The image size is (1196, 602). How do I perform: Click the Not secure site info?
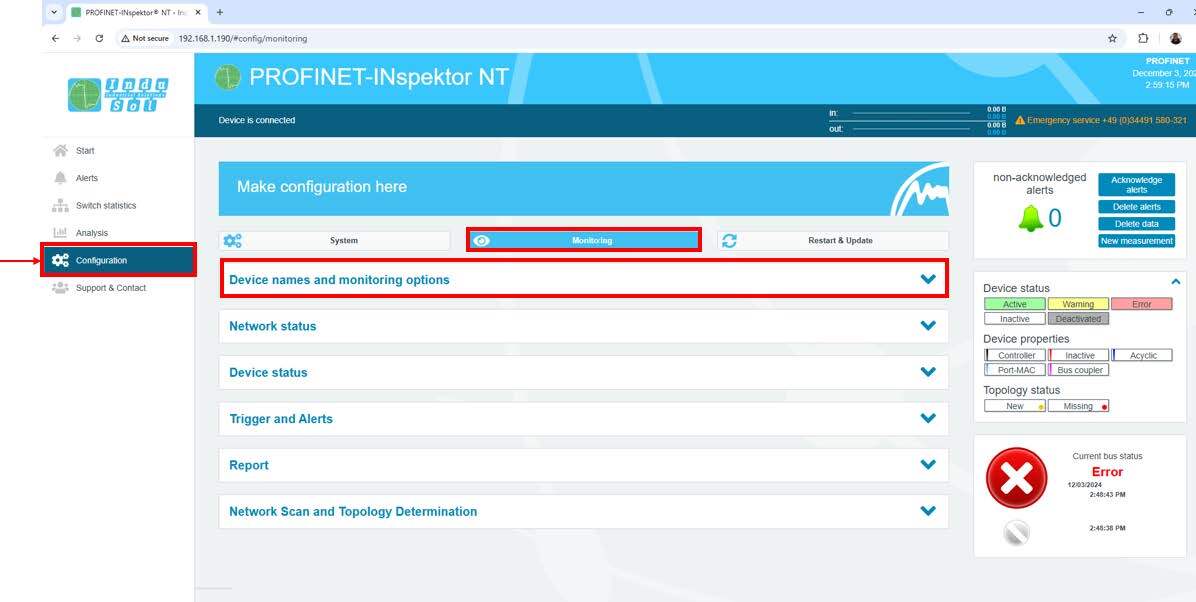pyautogui.click(x=145, y=38)
